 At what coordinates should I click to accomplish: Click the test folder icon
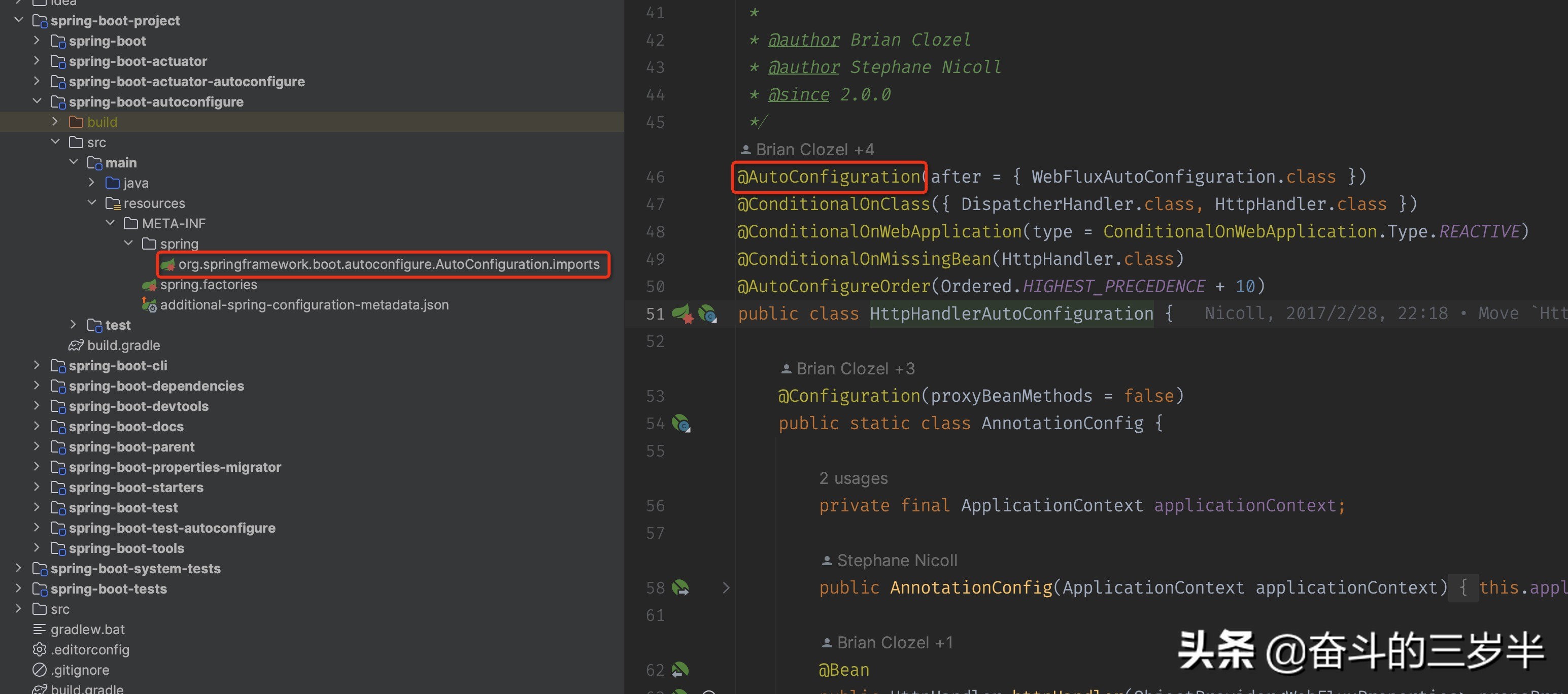click(x=94, y=325)
